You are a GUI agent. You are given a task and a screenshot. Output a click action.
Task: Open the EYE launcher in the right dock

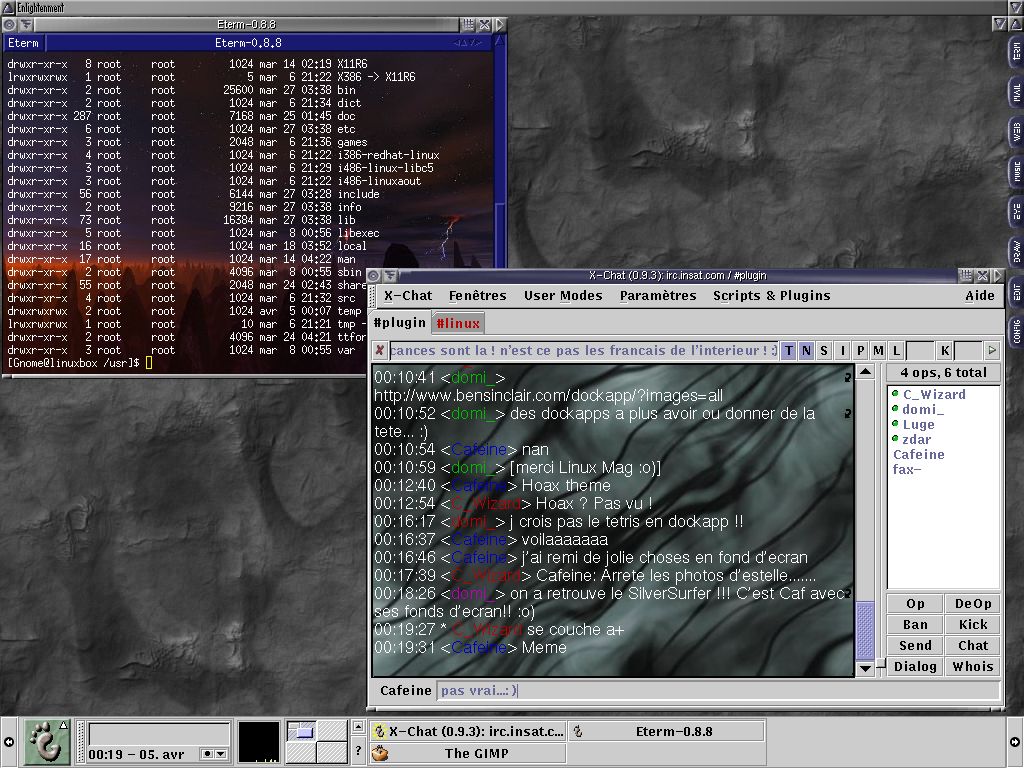coord(1016,212)
